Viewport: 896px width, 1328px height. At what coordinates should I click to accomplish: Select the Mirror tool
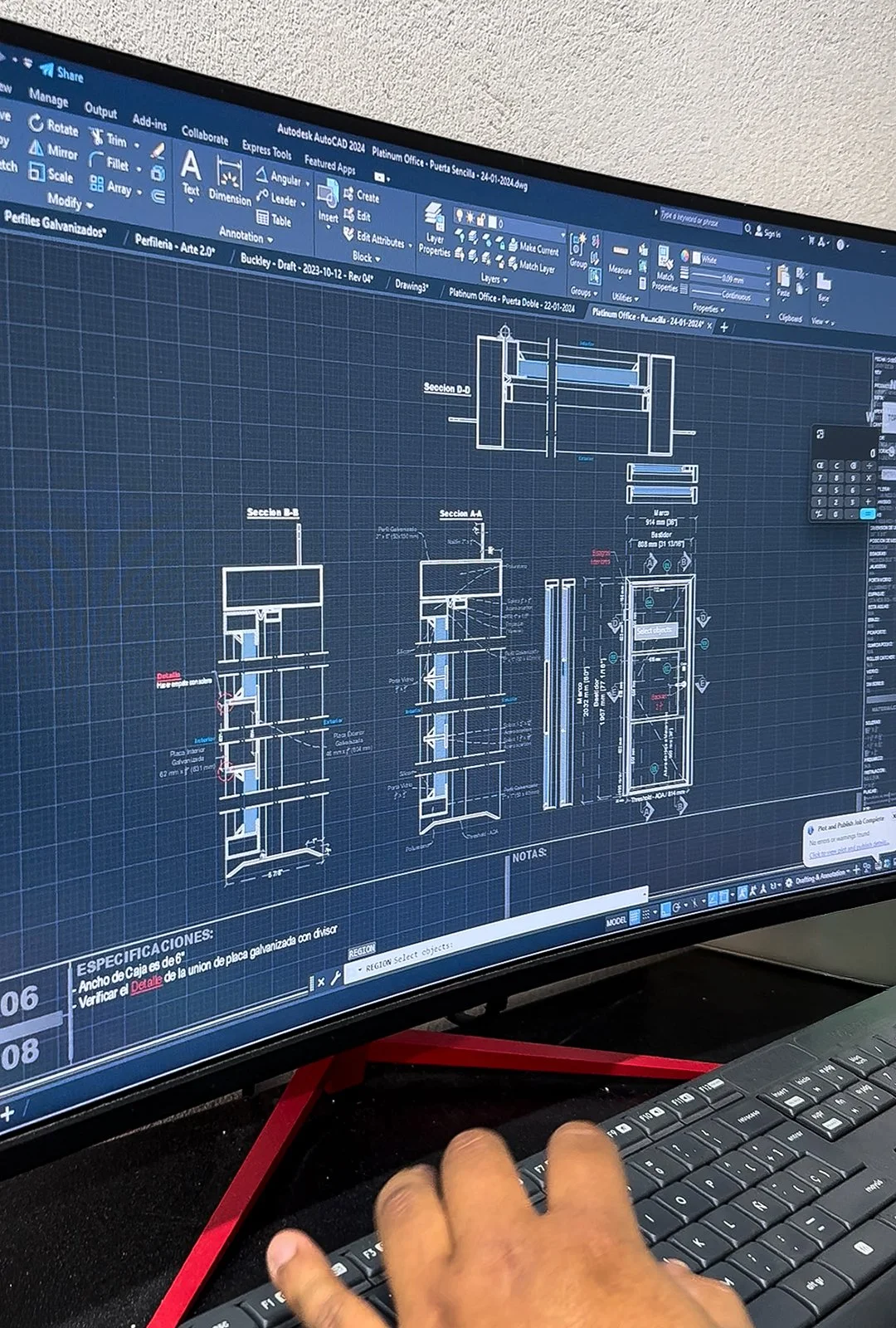pos(54,150)
